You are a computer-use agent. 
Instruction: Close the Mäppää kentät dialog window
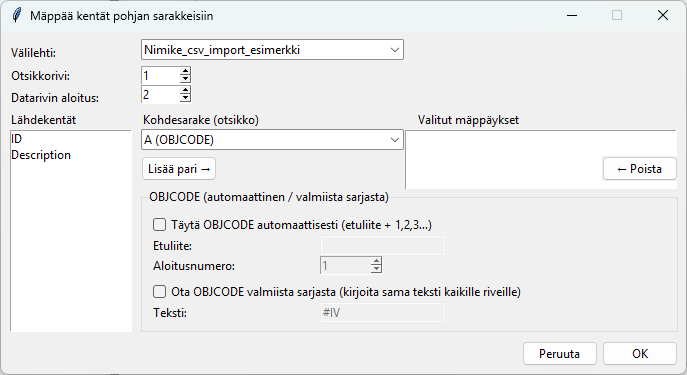[x=662, y=15]
